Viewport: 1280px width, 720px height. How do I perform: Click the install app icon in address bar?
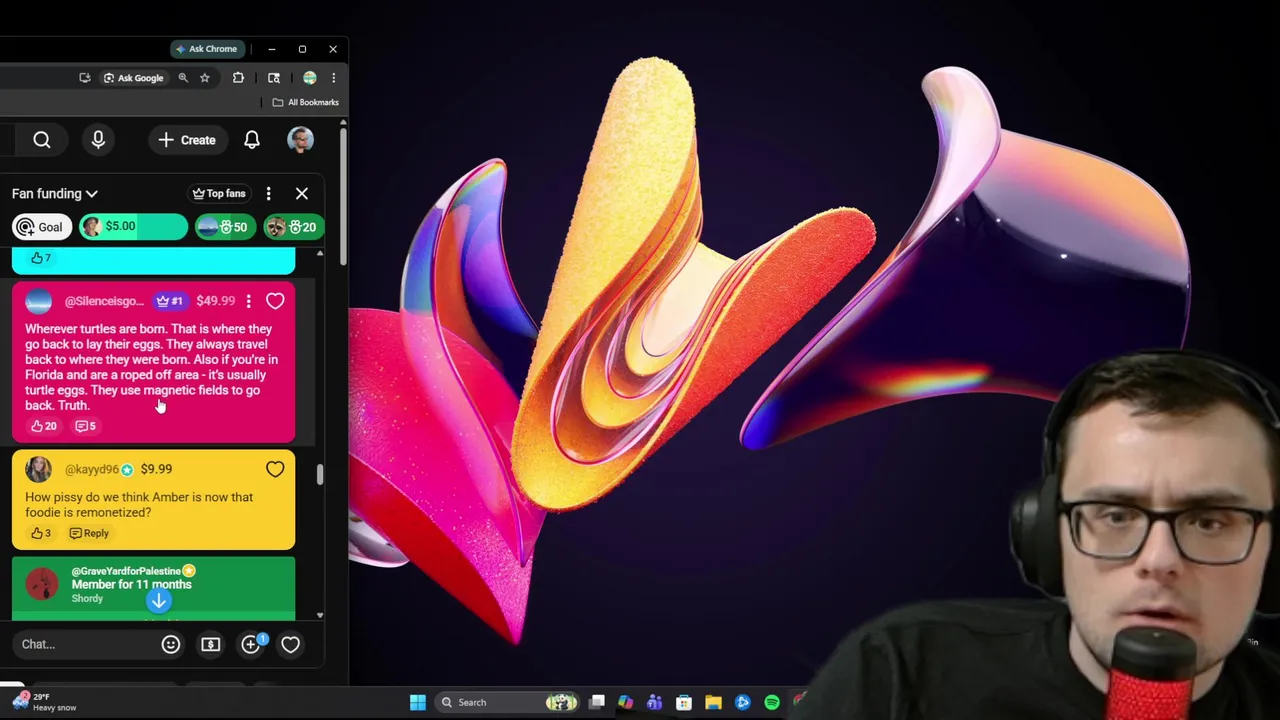[85, 78]
